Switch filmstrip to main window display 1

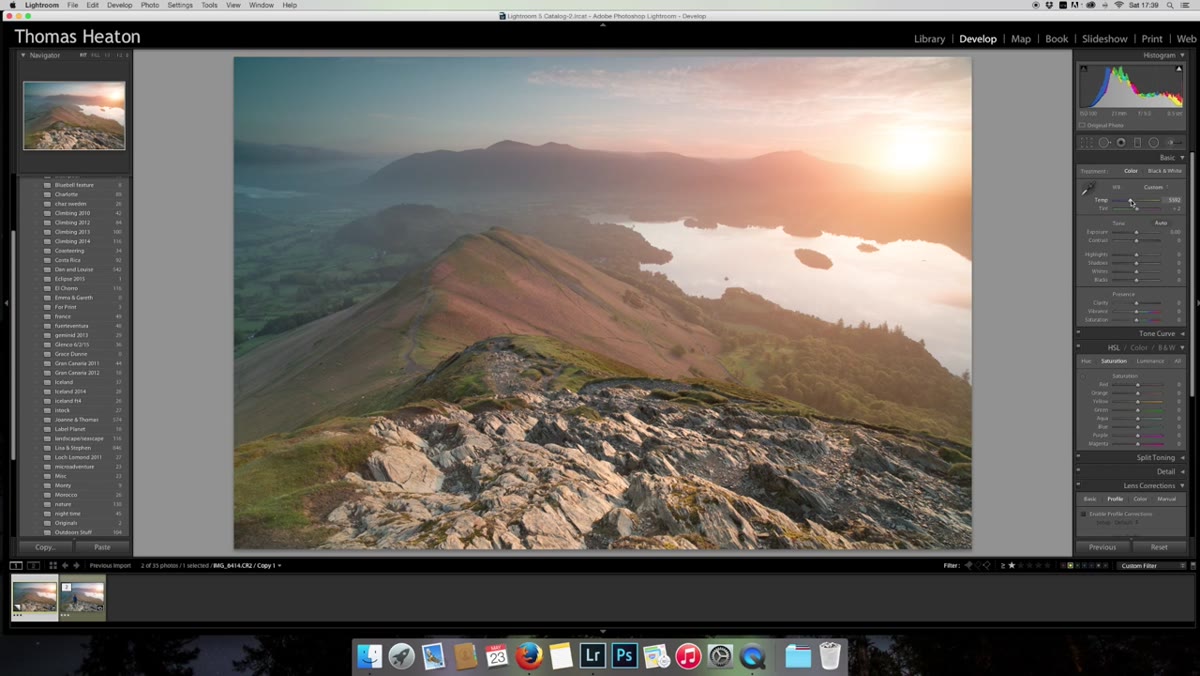pyautogui.click(x=16, y=566)
